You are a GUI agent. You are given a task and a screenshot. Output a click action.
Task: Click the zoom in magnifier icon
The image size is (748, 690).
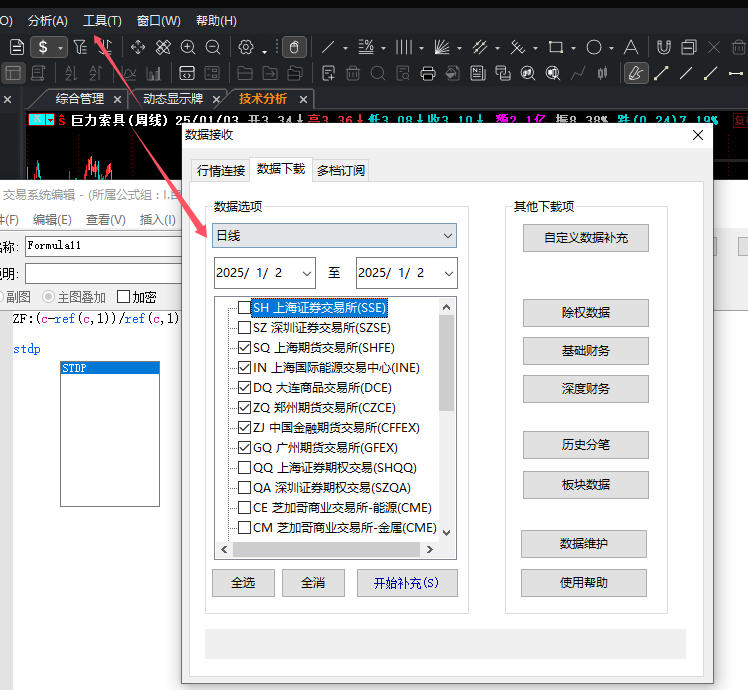[188, 47]
